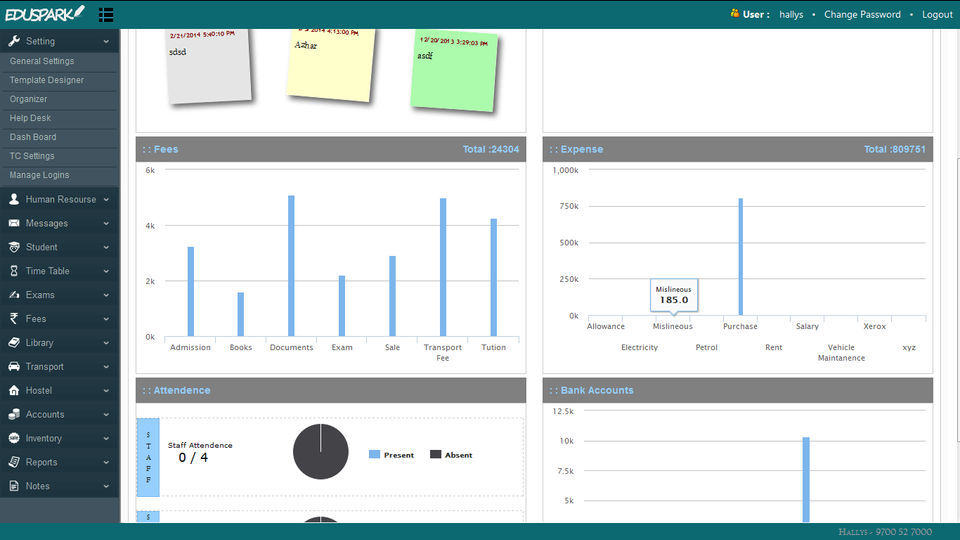Click the 'Total :24304' text in Fees header
The height and width of the screenshot is (540, 960).
click(x=490, y=149)
